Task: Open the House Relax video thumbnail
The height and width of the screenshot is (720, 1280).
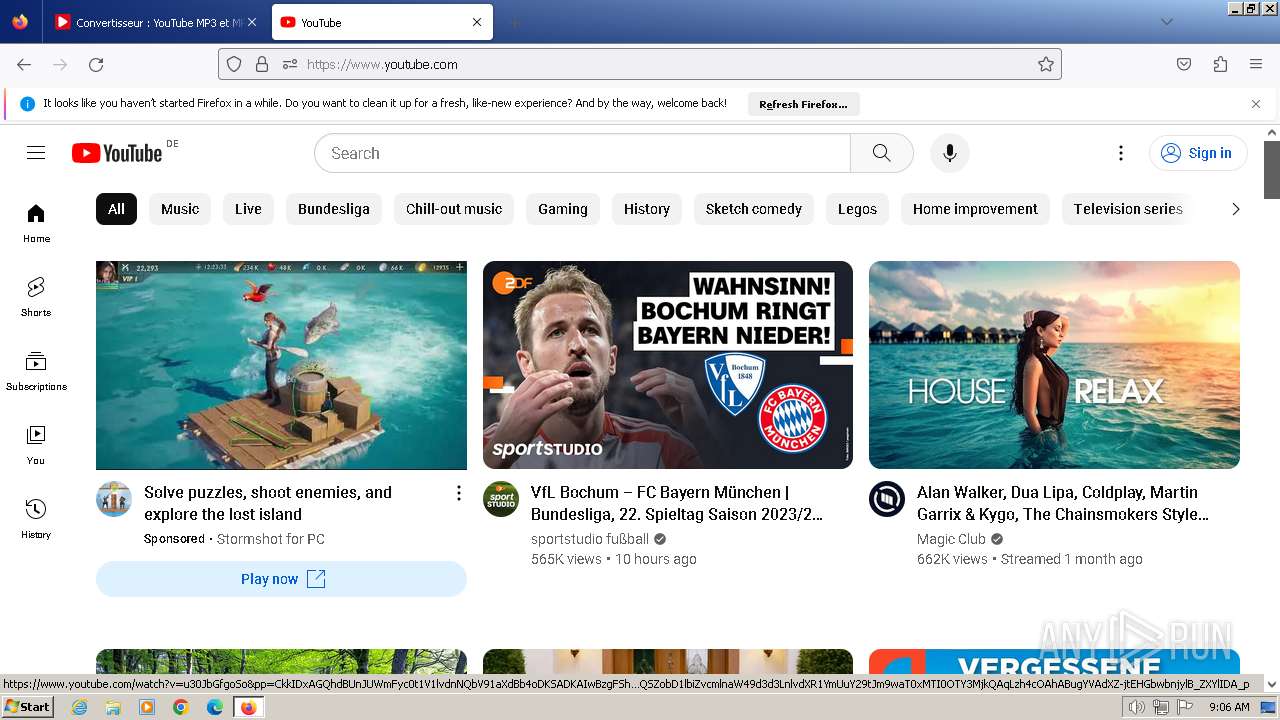Action: 1054,365
